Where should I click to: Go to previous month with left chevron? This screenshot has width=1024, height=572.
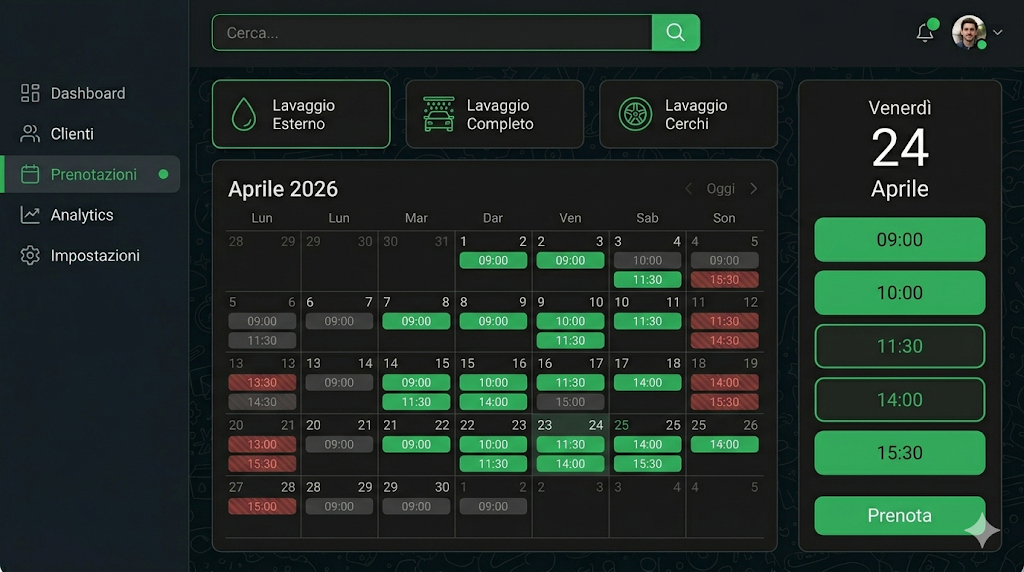688,189
